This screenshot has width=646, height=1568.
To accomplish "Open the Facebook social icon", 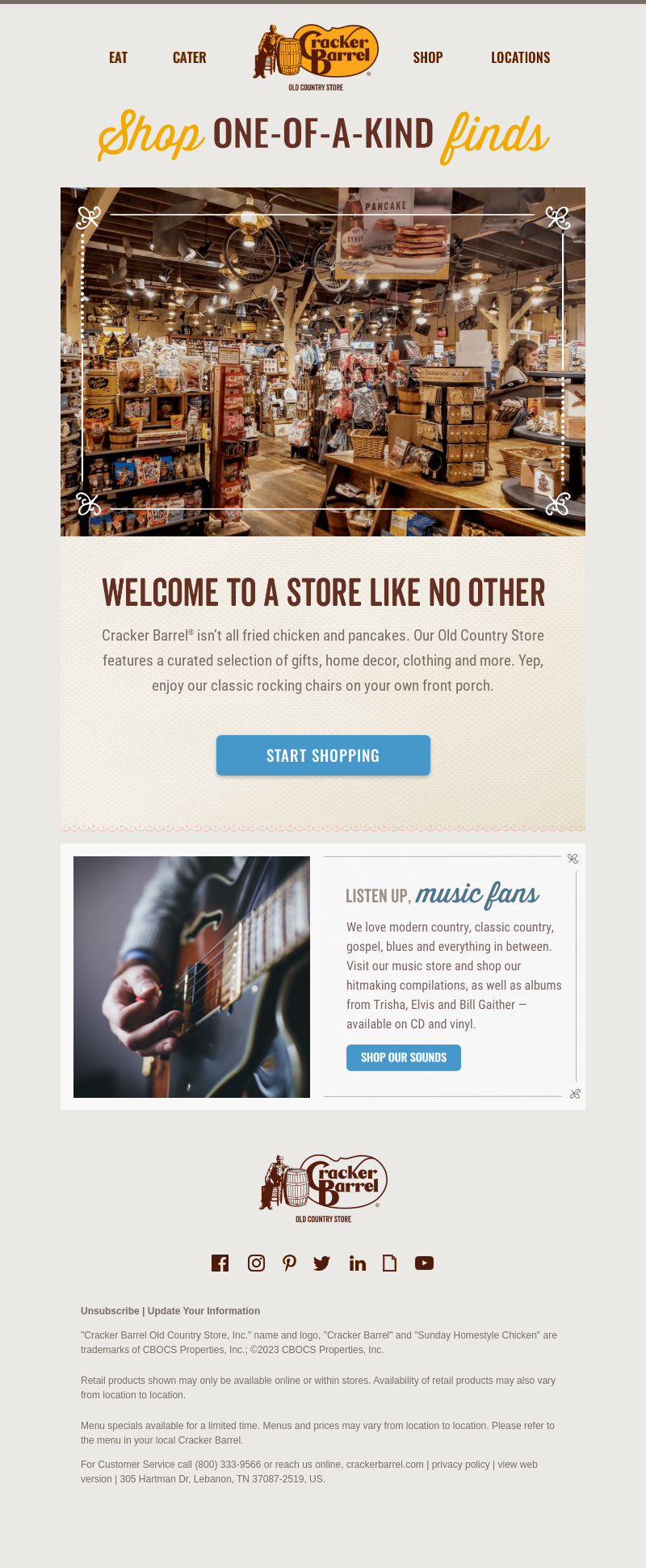I will [220, 1263].
